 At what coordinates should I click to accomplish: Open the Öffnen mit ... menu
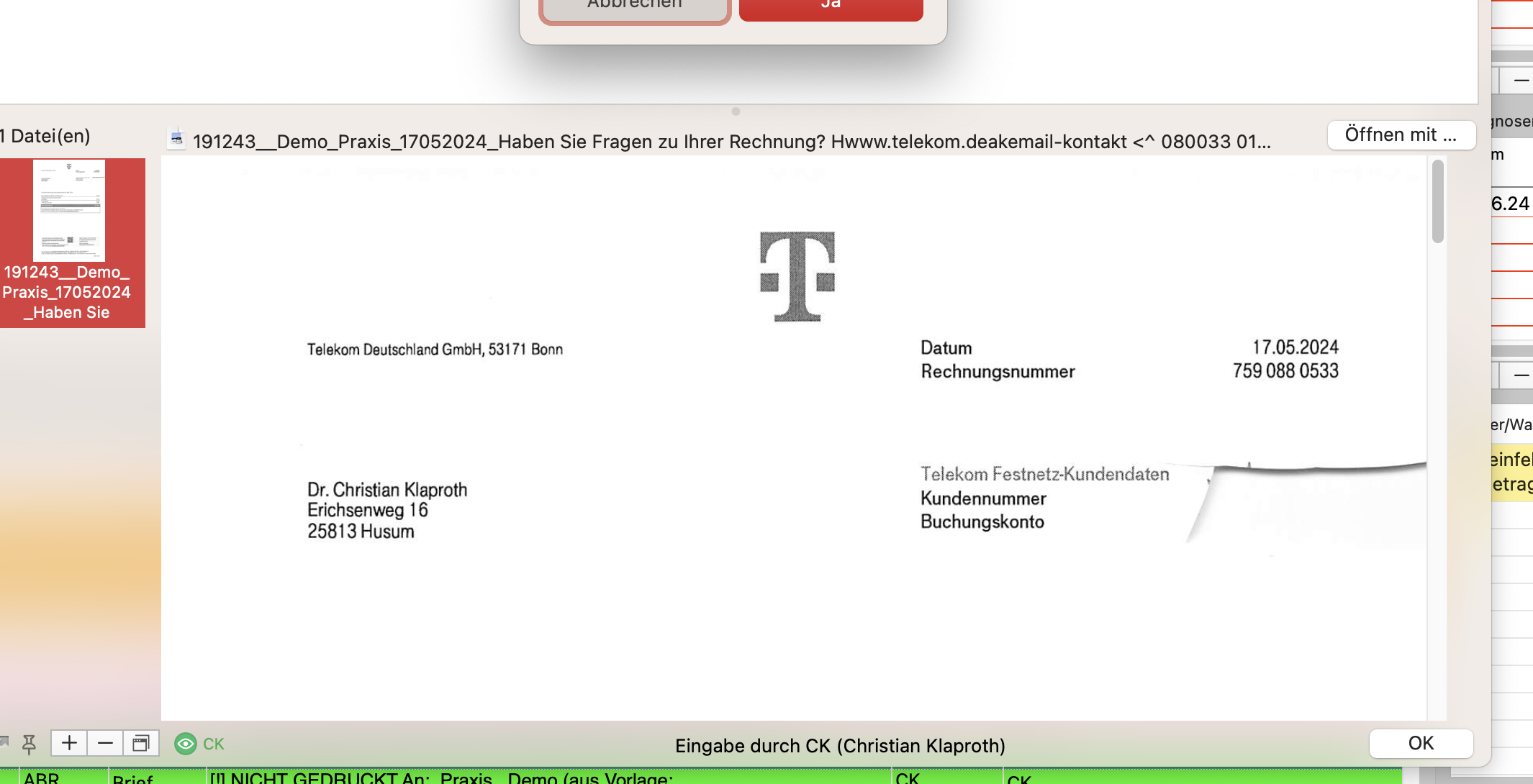coord(1401,135)
